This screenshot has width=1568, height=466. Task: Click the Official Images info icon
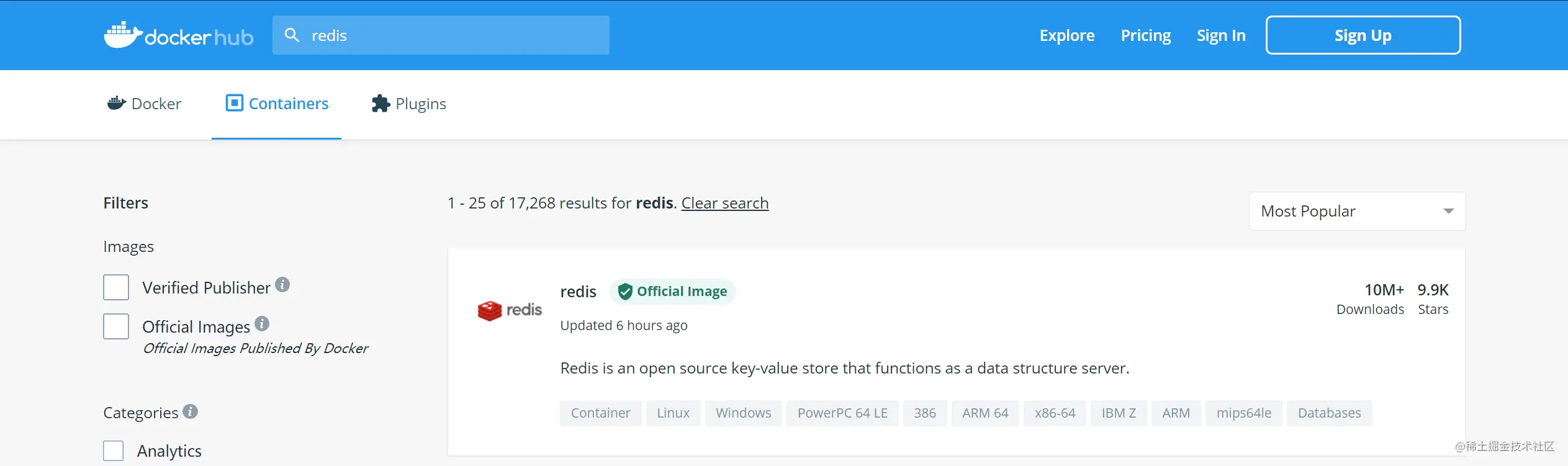pyautogui.click(x=262, y=323)
